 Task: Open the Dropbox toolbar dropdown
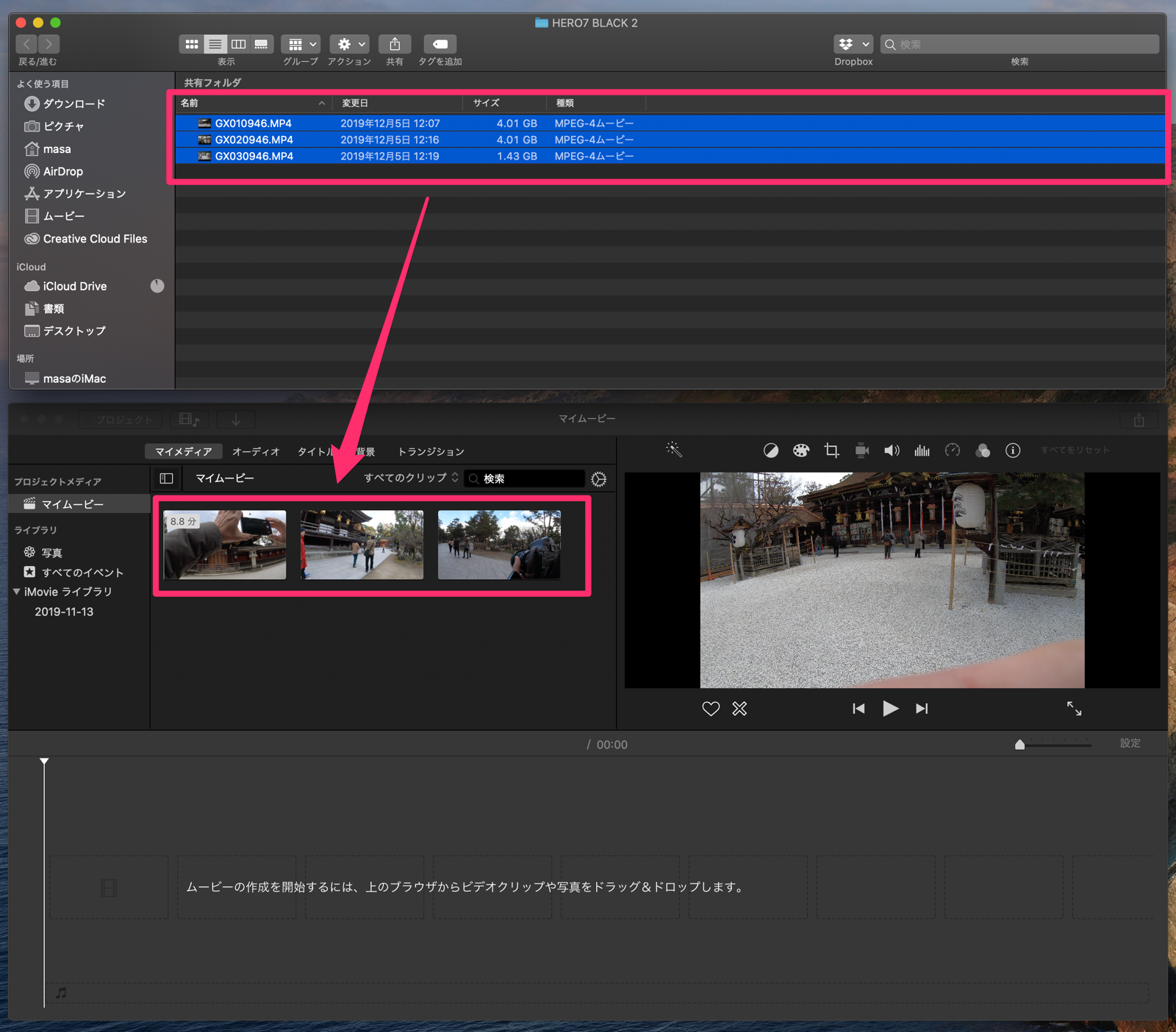(853, 44)
